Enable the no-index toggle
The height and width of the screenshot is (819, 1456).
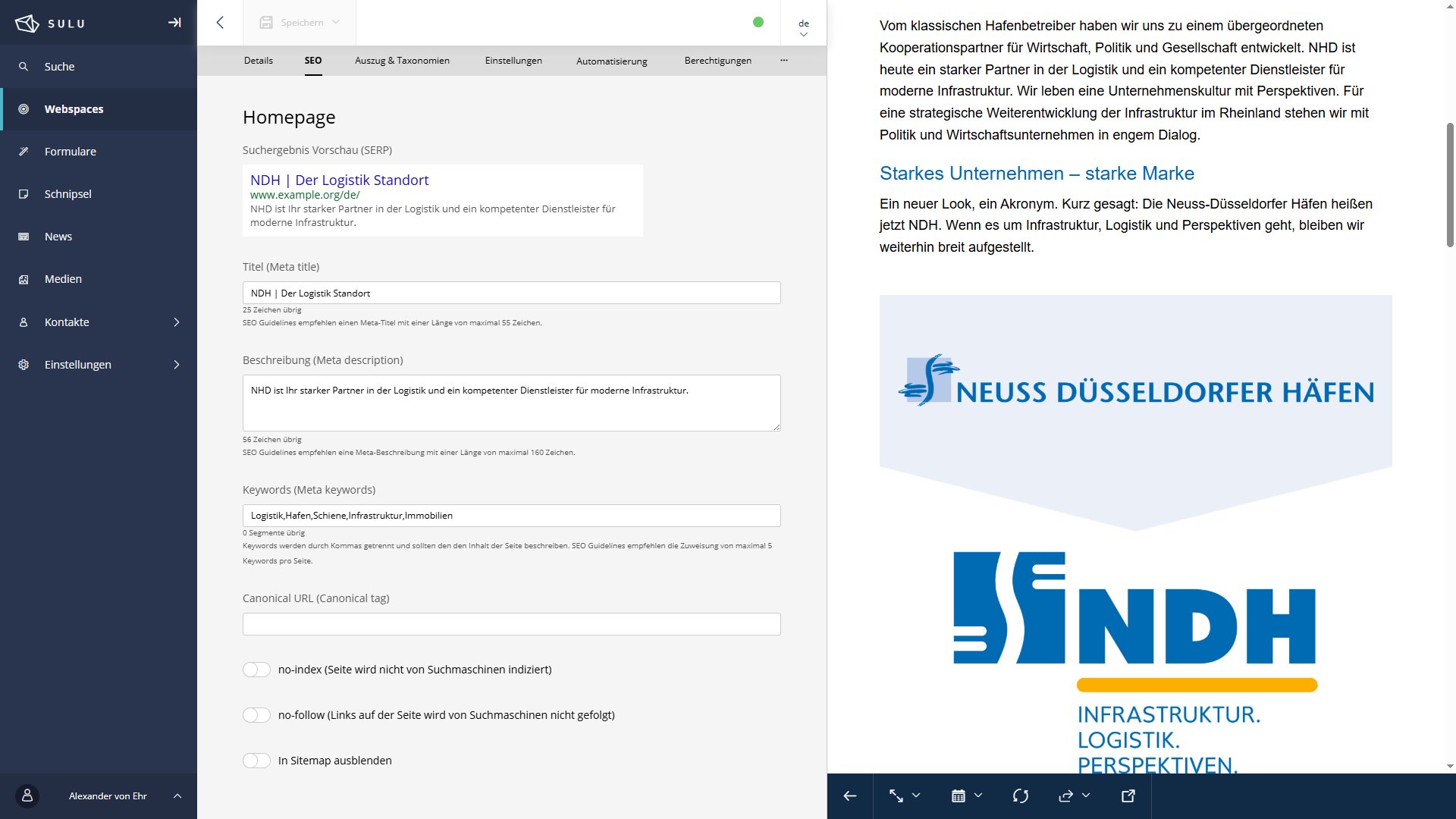click(256, 670)
